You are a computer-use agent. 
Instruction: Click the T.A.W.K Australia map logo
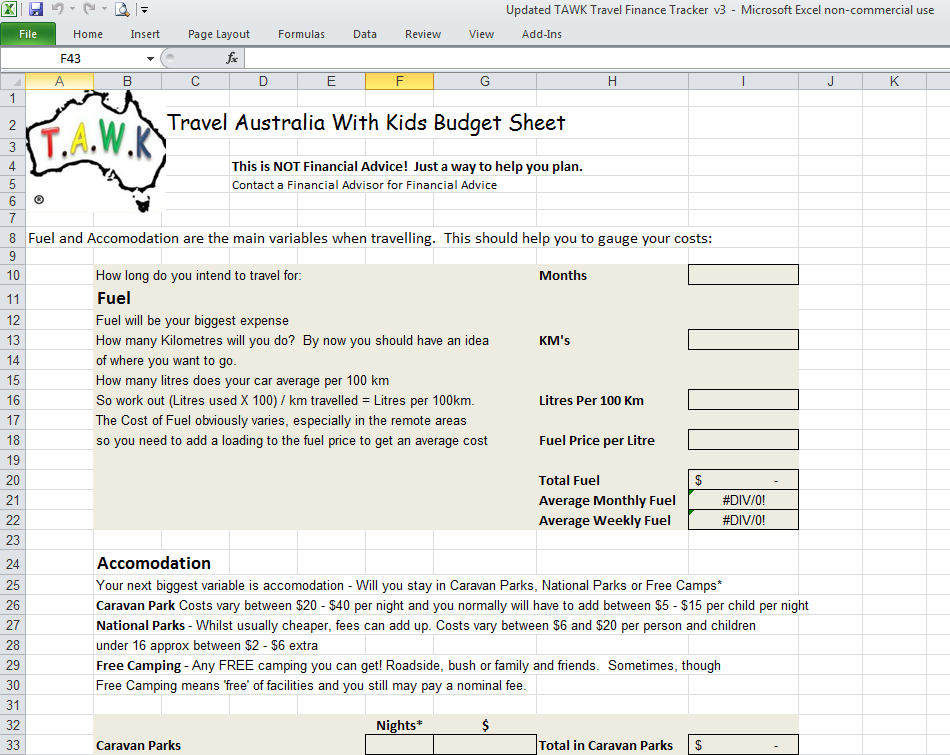[95, 148]
